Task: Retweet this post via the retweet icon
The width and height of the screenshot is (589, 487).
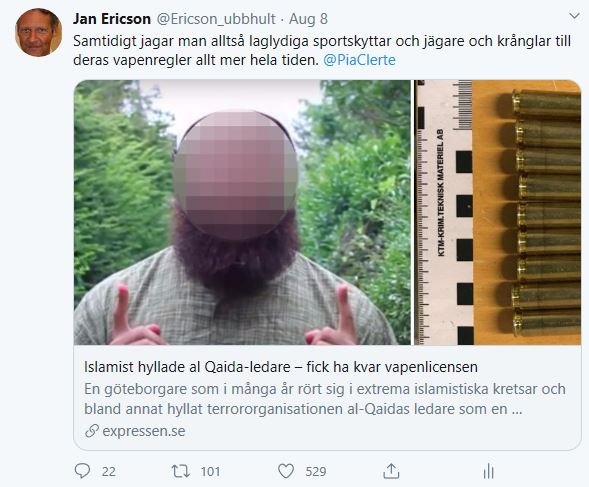Action: click(x=181, y=471)
